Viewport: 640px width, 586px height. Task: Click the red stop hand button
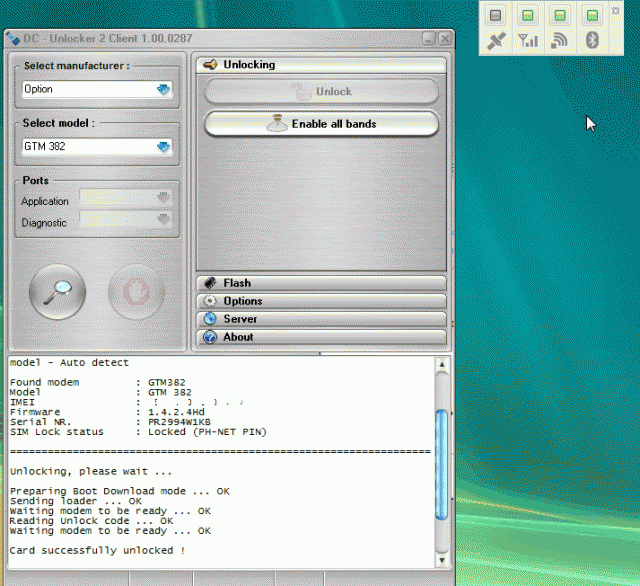[136, 292]
